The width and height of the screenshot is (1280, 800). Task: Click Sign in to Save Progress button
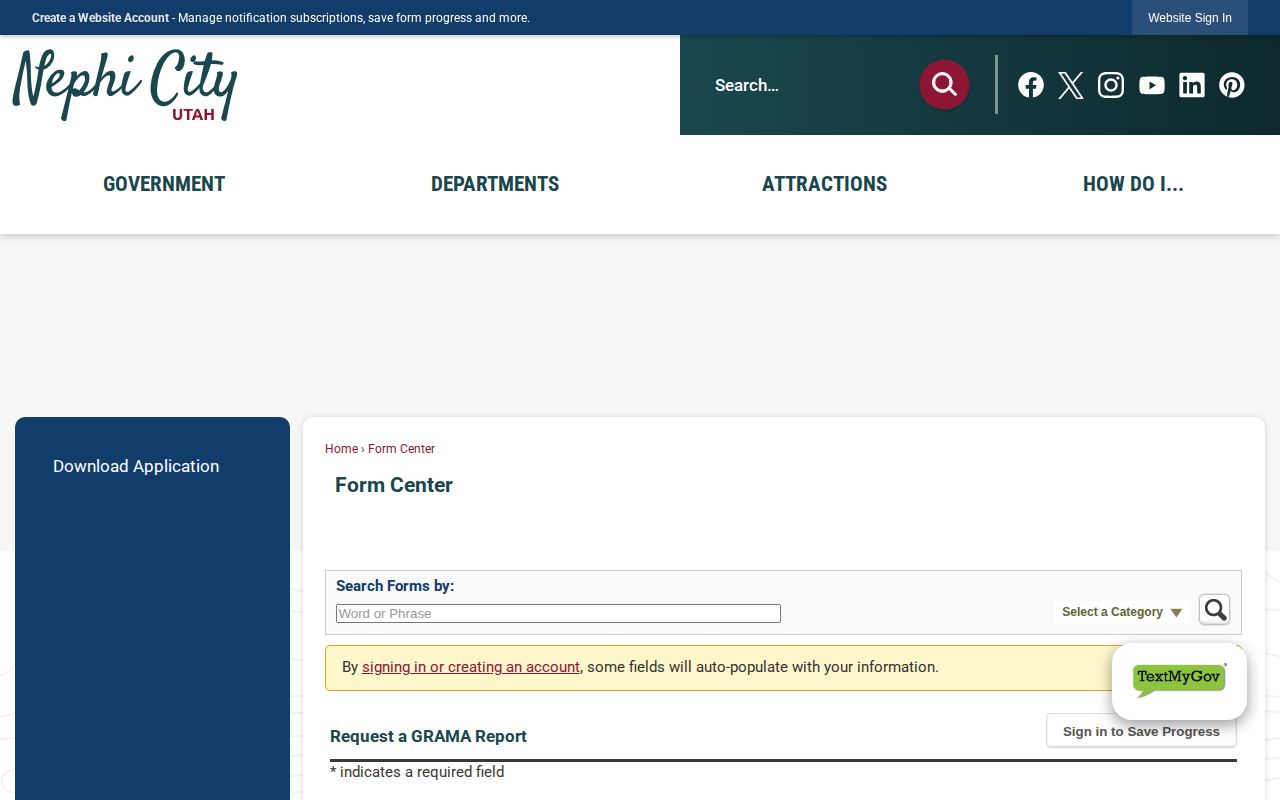tap(1141, 731)
